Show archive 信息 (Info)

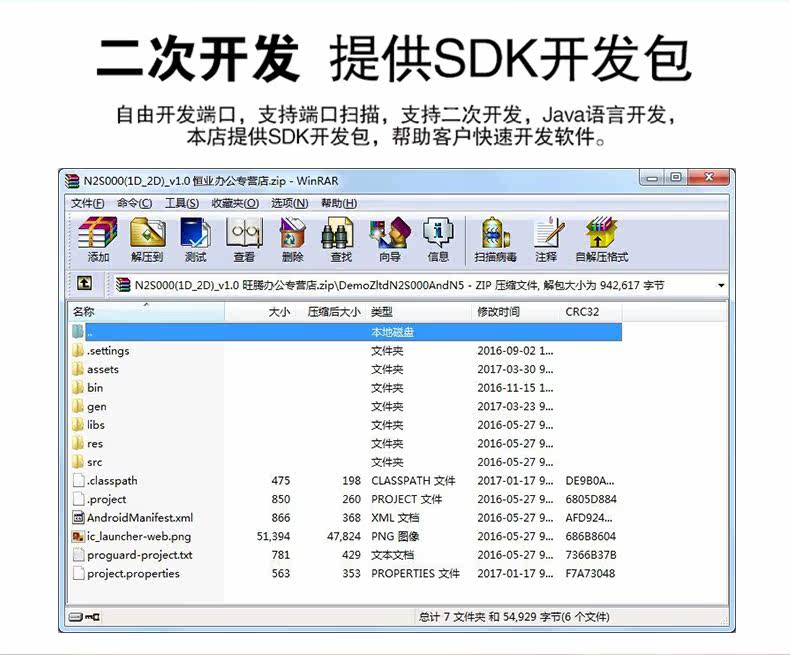tap(438, 239)
